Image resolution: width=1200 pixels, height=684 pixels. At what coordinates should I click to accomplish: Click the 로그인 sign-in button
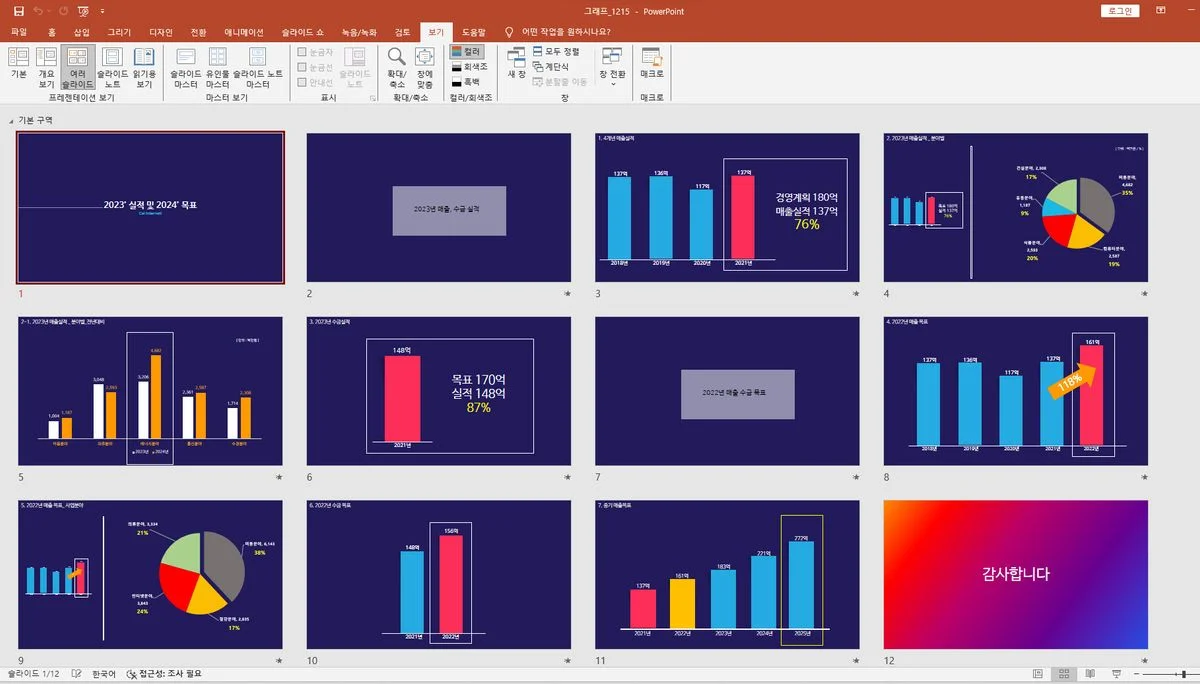pos(1119,11)
